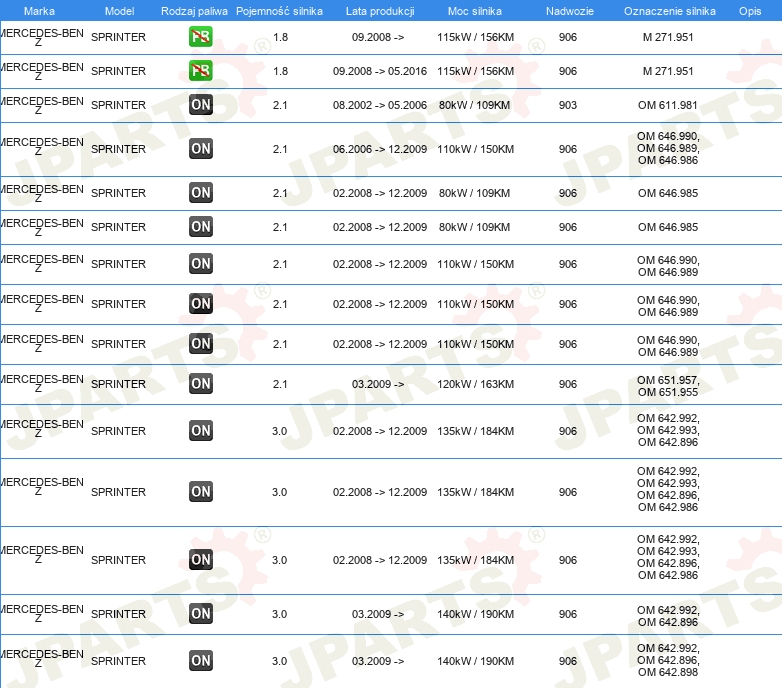Sort by the Pojemność silnika header
The width and height of the screenshot is (782, 688).
(279, 11)
